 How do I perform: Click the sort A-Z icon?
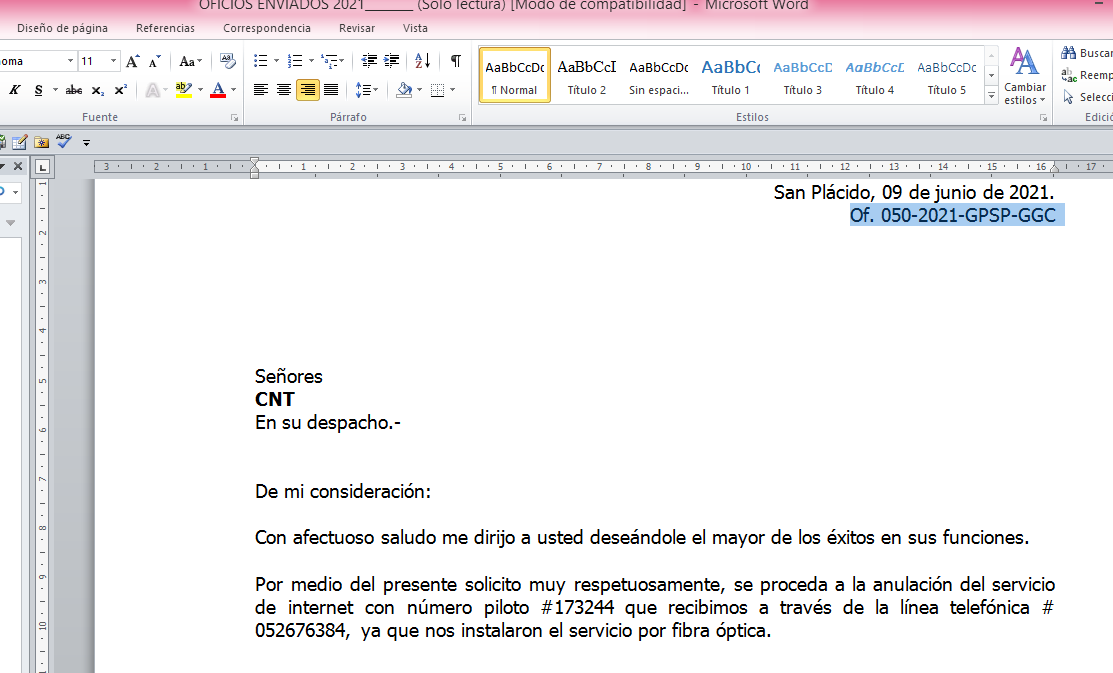click(x=422, y=62)
